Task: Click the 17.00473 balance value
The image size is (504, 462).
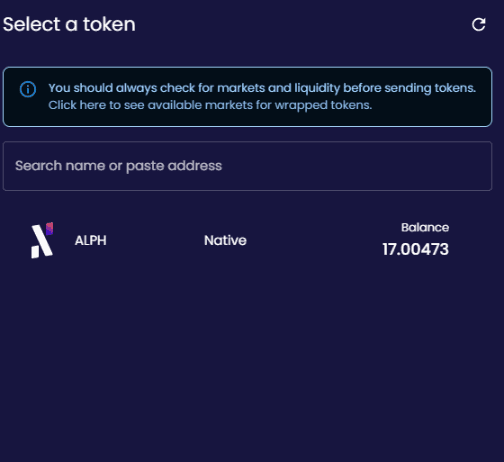Action: [416, 249]
